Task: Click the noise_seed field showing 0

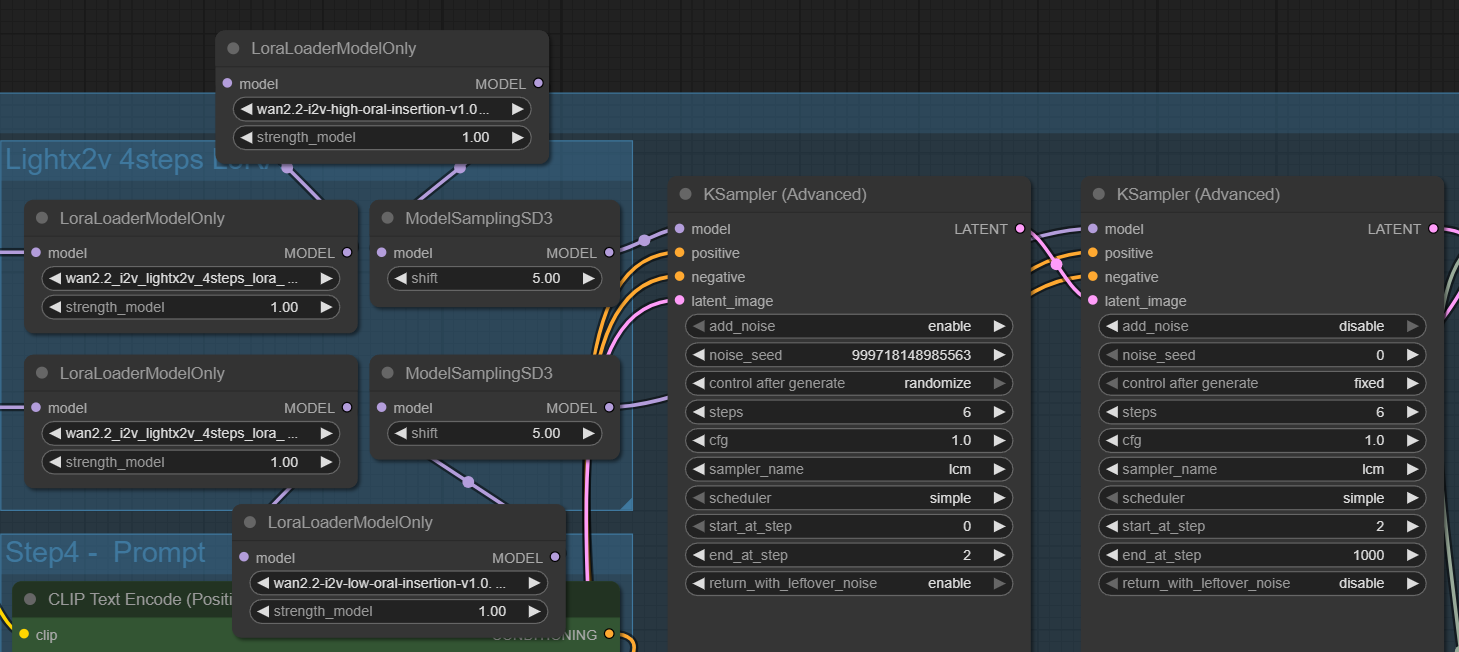Action: 1262,355
